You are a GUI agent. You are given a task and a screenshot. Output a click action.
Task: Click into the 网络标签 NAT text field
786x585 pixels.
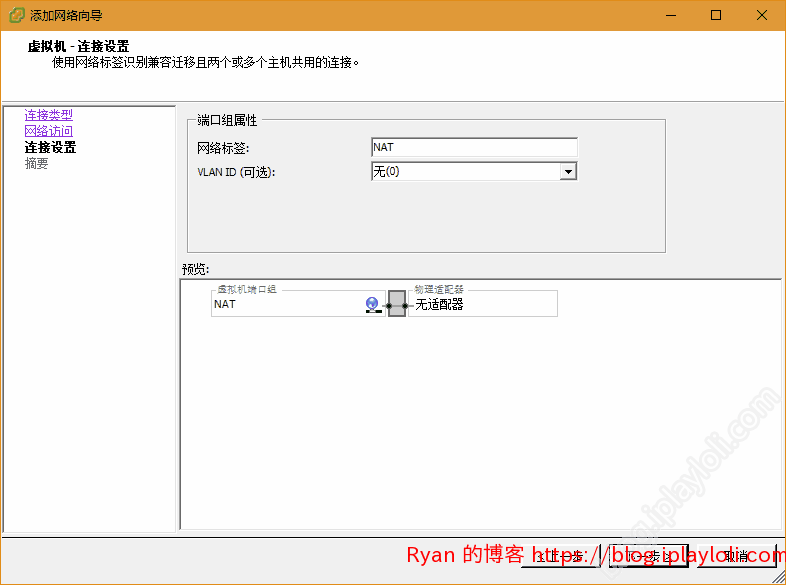click(x=474, y=147)
